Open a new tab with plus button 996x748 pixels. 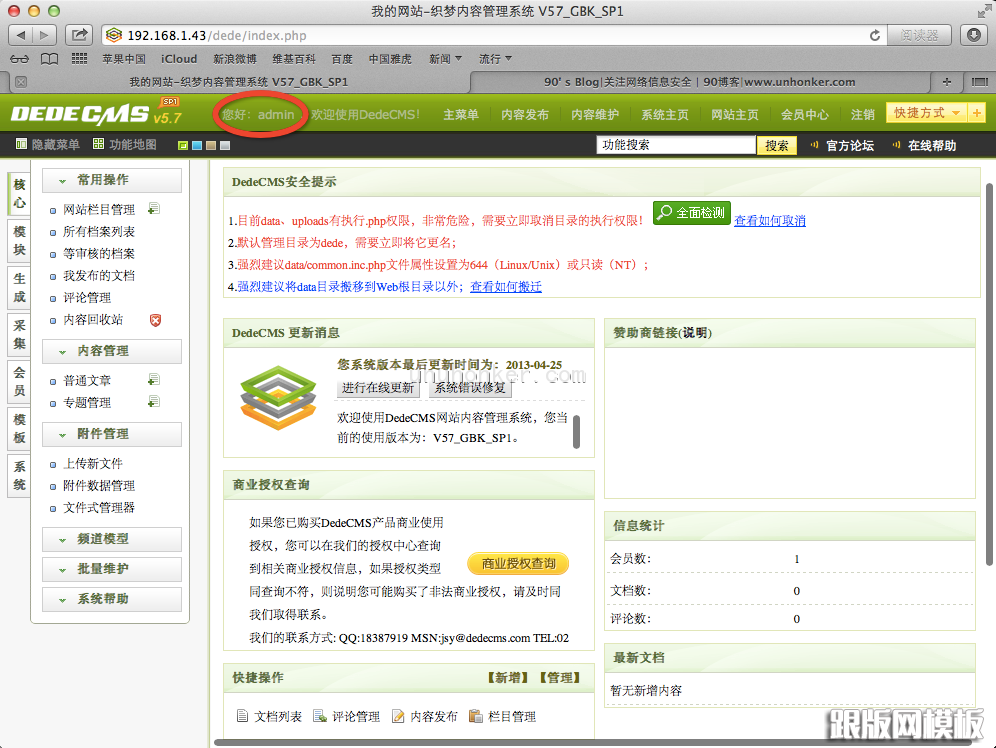[946, 81]
